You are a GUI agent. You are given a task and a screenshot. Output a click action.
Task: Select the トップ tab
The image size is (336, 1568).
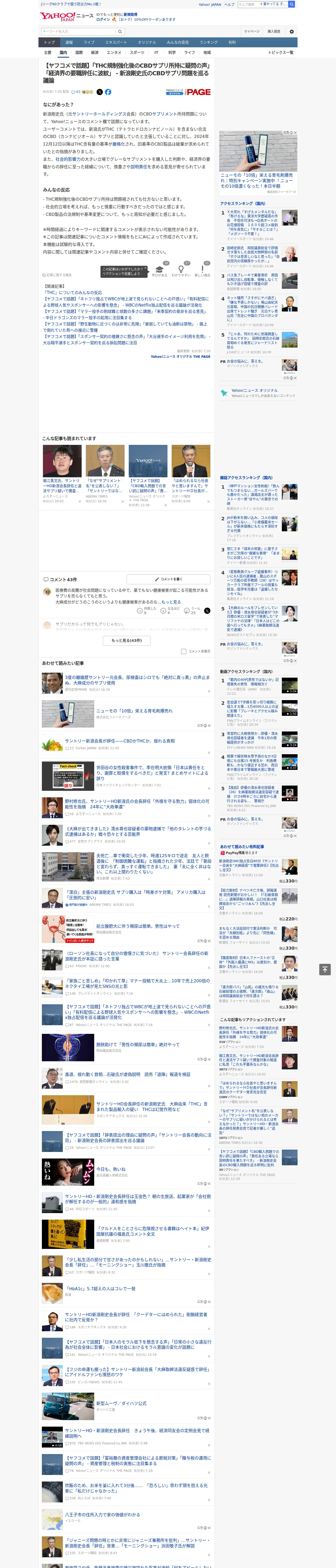coord(49,43)
